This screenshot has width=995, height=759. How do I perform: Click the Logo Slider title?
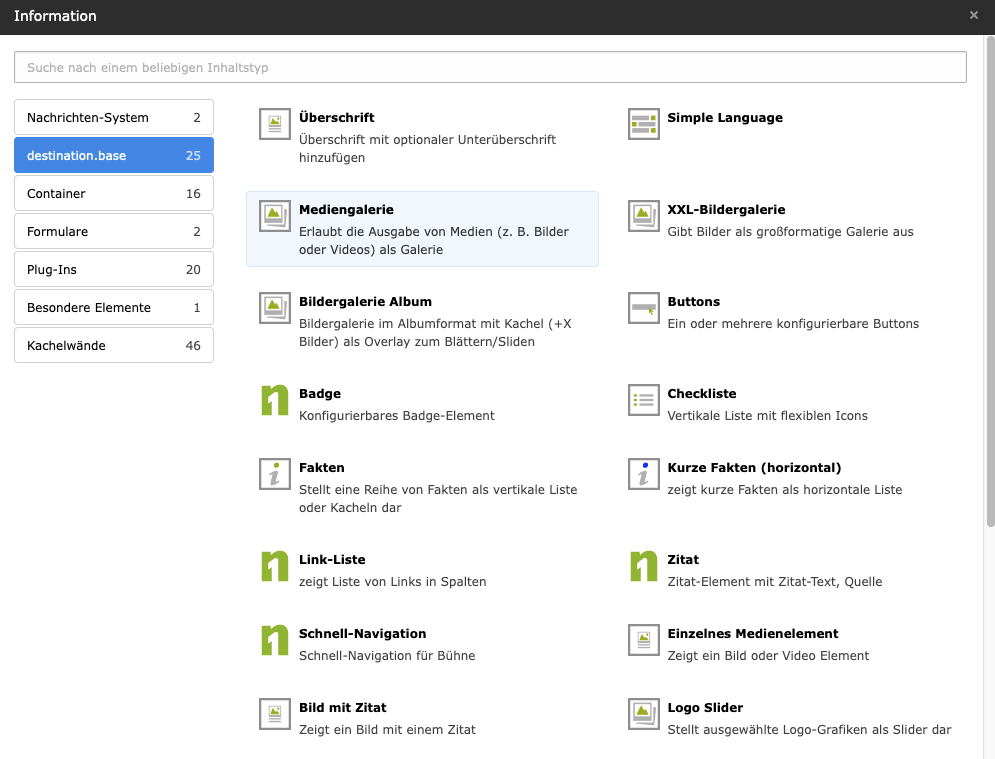point(705,708)
